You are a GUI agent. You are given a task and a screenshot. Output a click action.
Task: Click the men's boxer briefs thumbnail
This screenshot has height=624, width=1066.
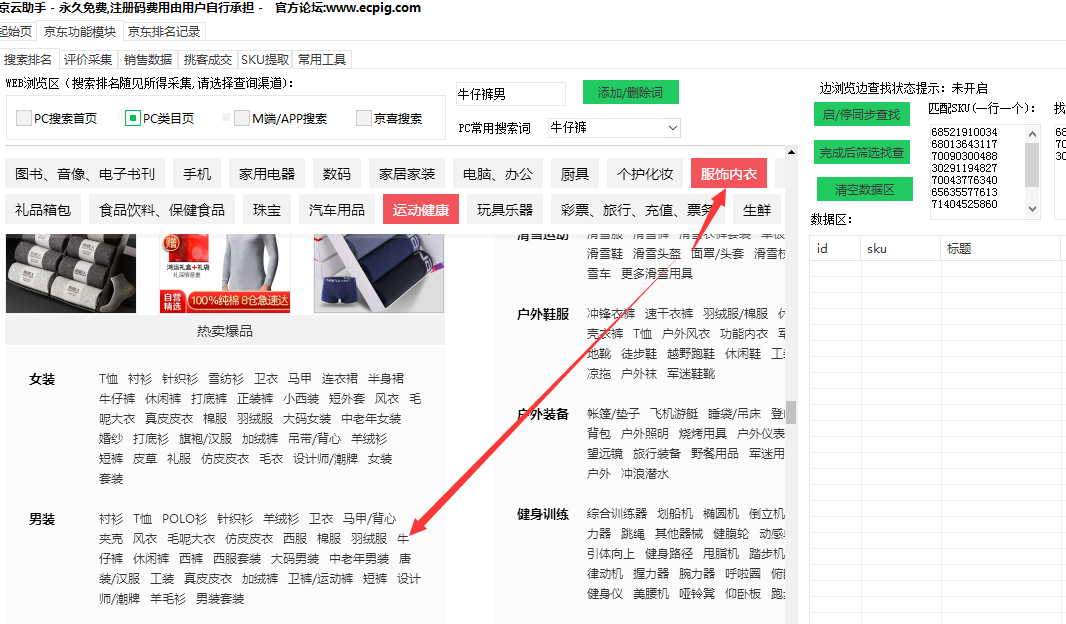coord(379,273)
